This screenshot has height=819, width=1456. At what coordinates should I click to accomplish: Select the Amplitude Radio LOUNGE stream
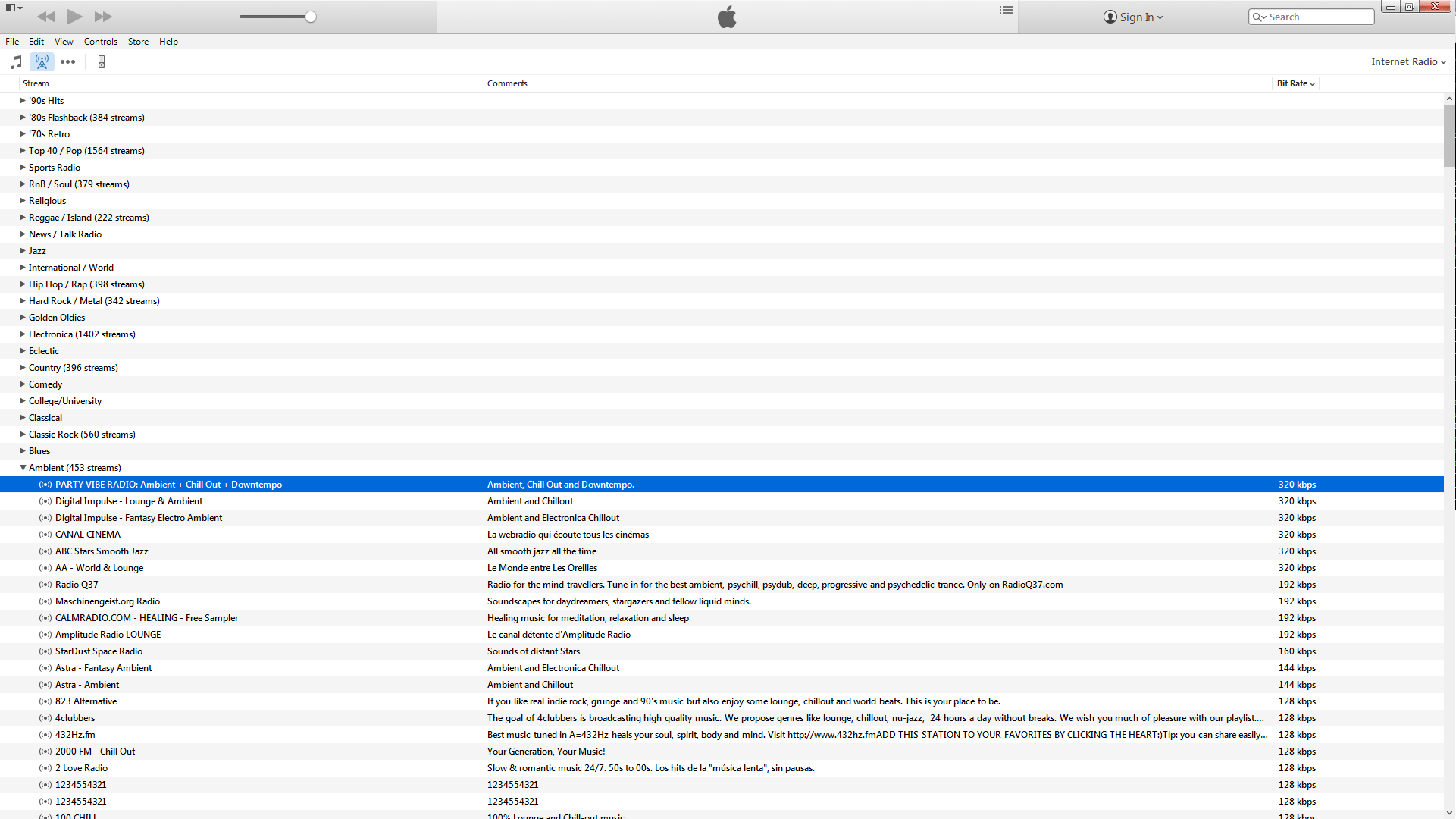722,635
